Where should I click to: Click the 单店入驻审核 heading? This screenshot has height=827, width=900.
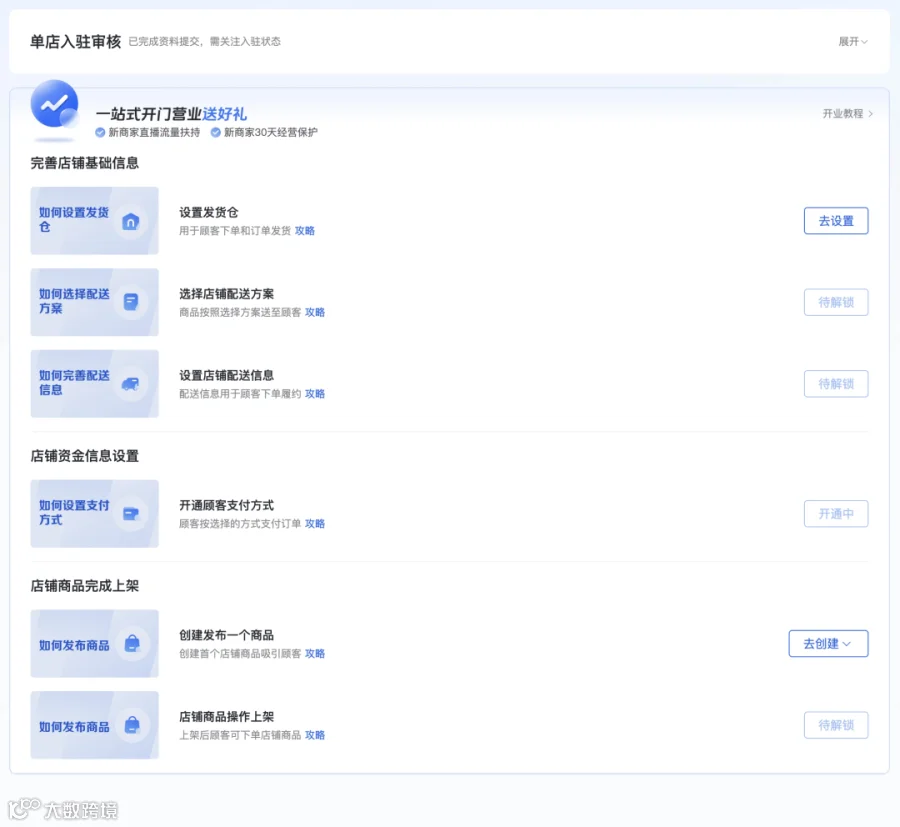pyautogui.click(x=75, y=41)
